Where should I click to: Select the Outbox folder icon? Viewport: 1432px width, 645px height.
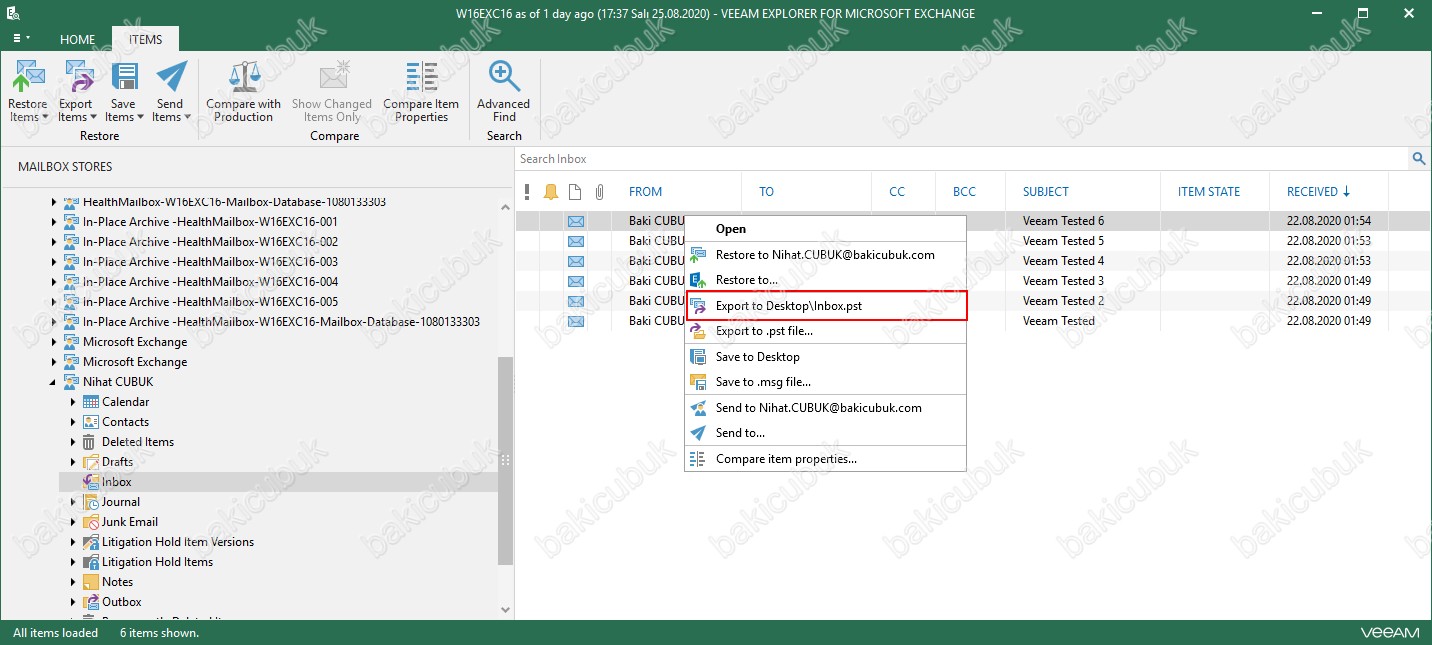[91, 602]
